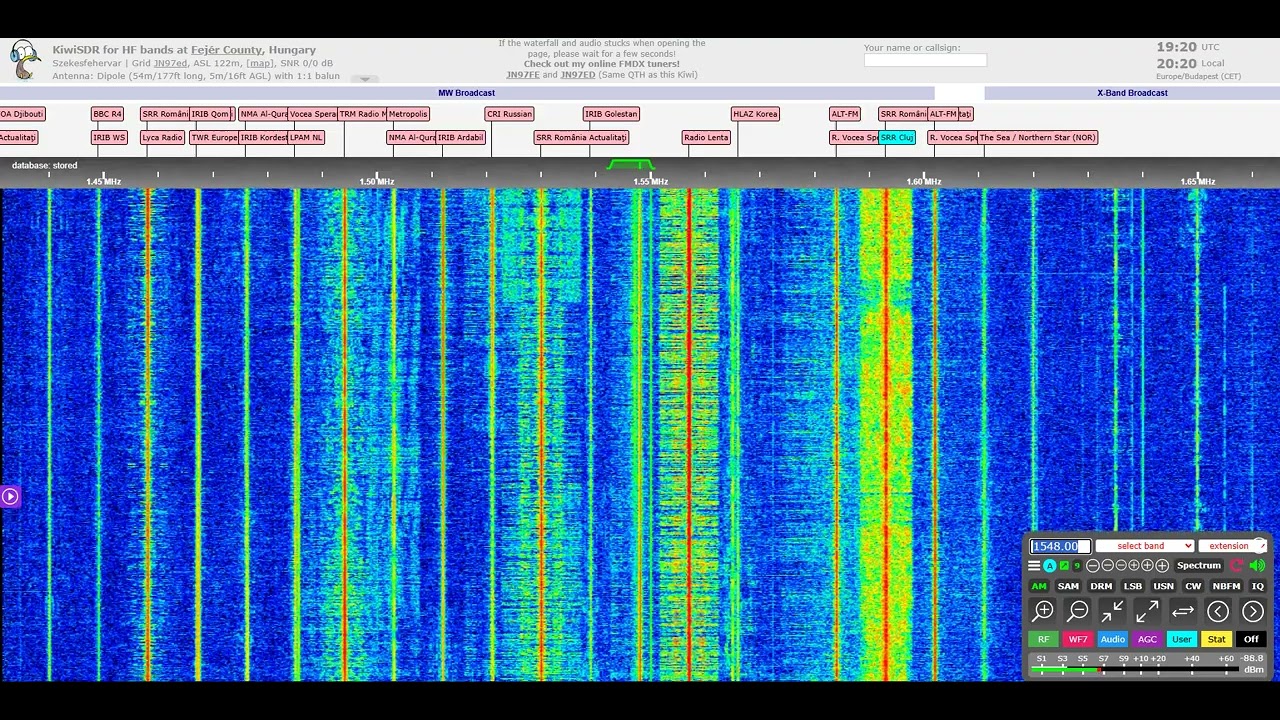The width and height of the screenshot is (1280, 720).
Task: Toggle the Spectrum display button
Action: (1199, 565)
